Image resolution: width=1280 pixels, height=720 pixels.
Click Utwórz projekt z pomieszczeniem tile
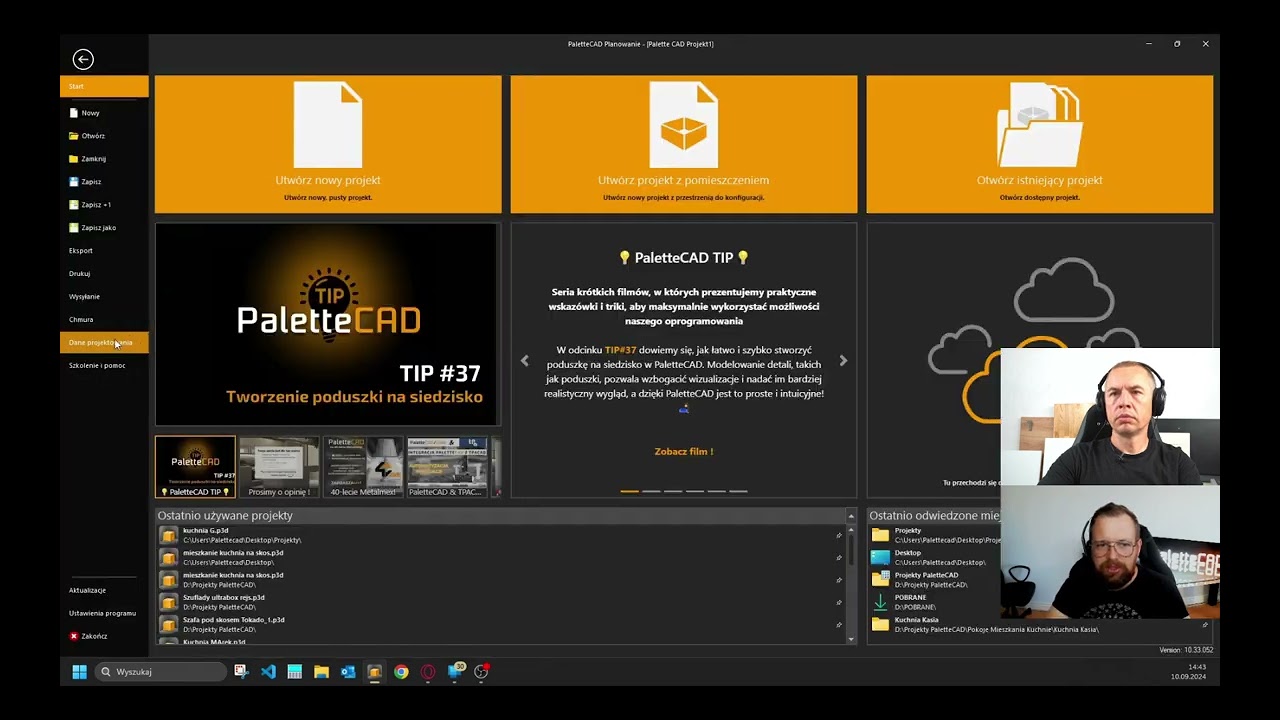[684, 144]
